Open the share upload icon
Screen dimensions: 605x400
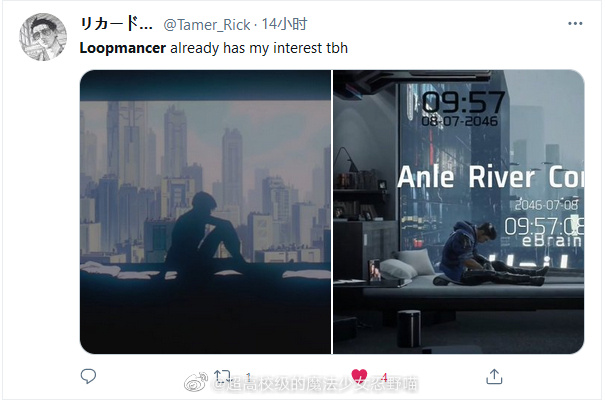click(494, 376)
